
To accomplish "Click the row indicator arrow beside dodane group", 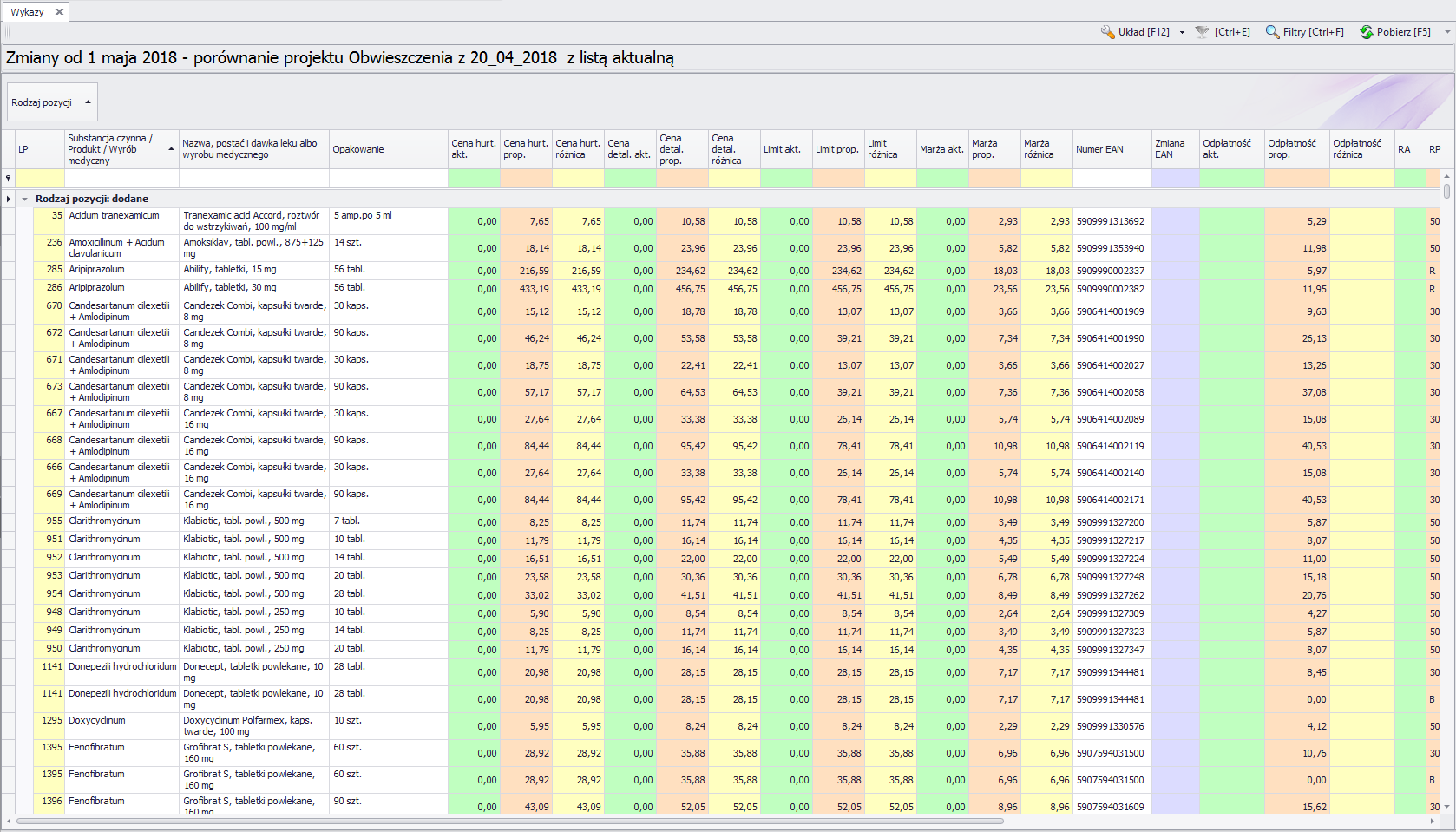I will tap(9, 199).
